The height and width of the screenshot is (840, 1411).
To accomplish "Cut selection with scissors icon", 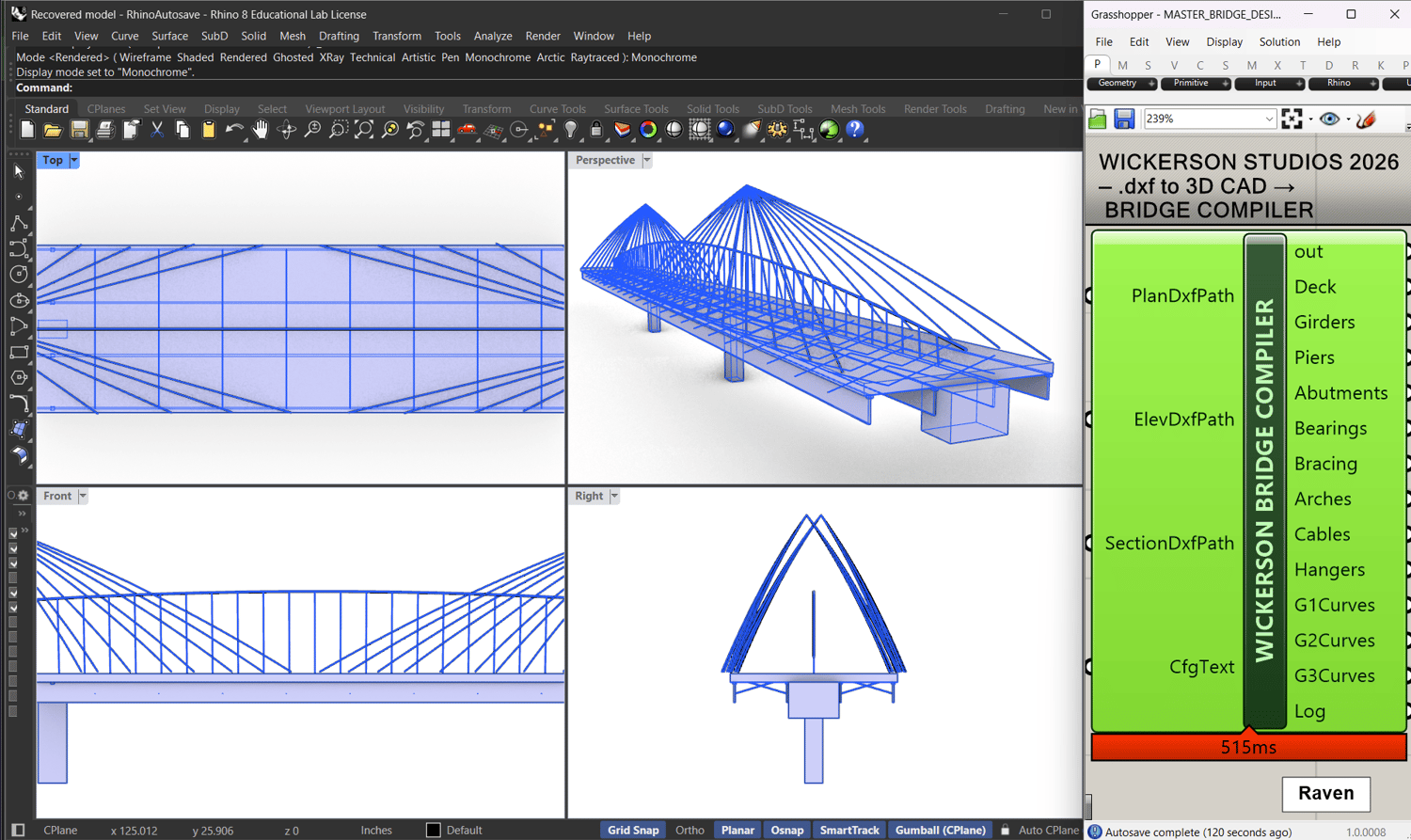I will click(x=157, y=130).
